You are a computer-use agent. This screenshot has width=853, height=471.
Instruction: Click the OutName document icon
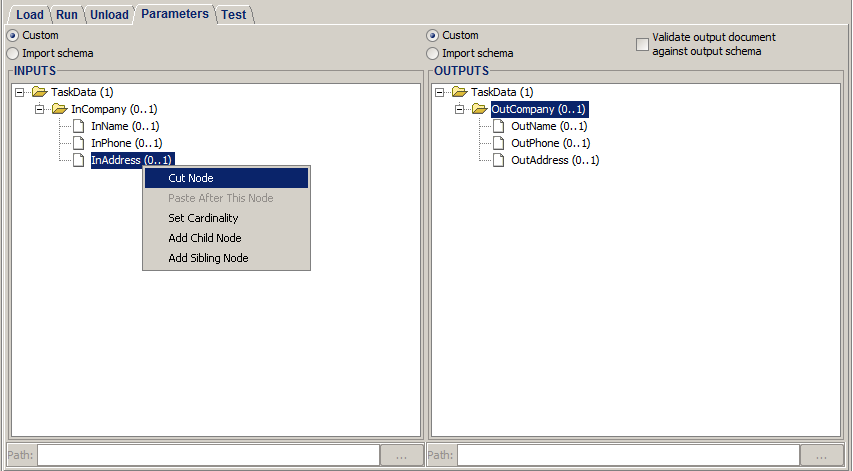[499, 126]
